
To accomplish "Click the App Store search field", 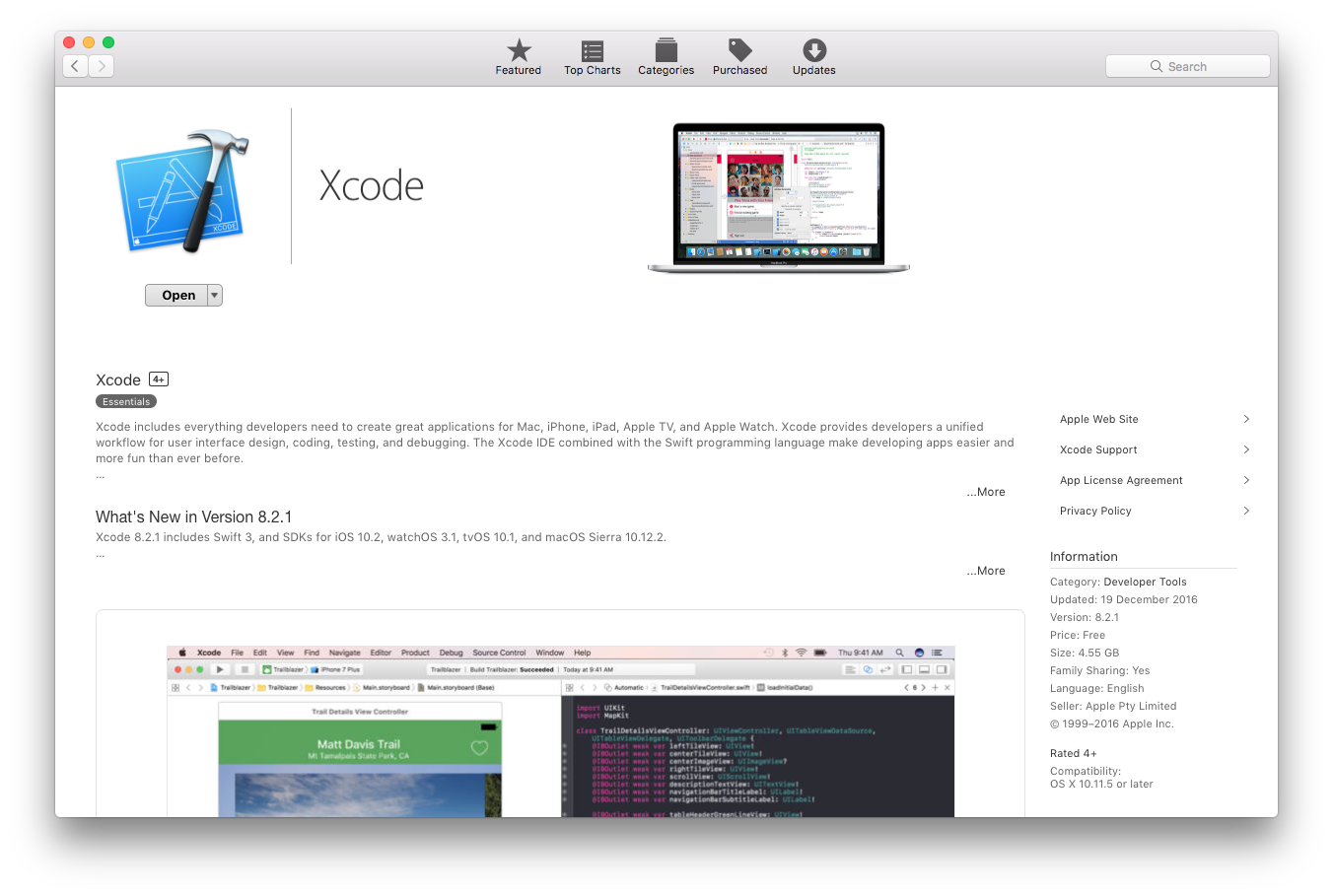I will pos(1188,66).
